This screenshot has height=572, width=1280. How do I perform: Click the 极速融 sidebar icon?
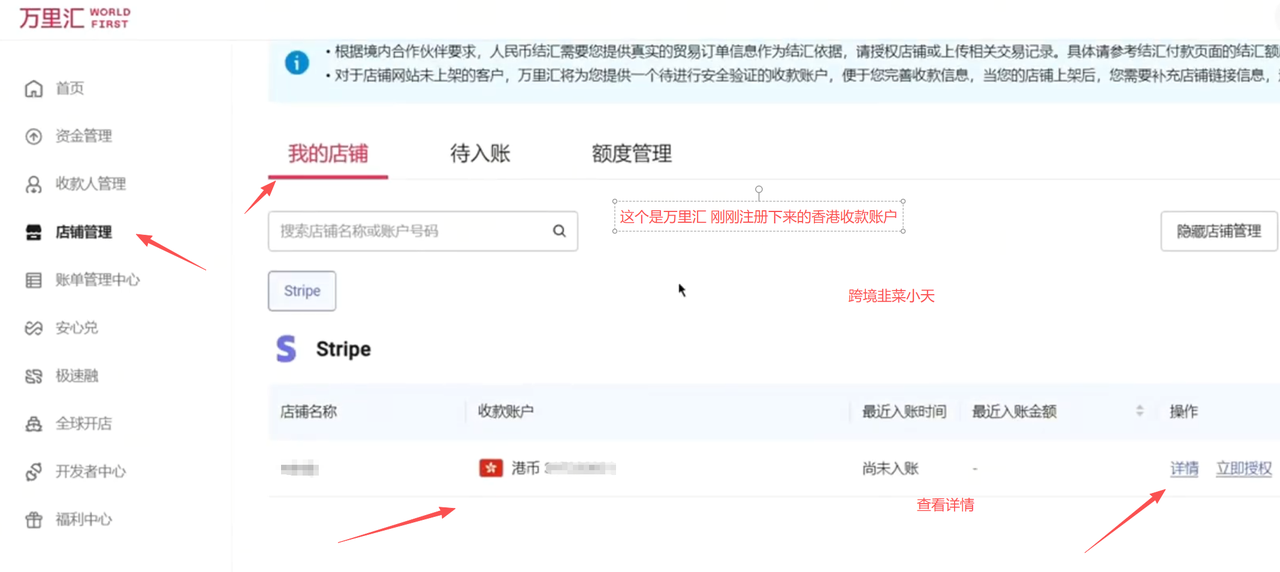click(x=34, y=377)
